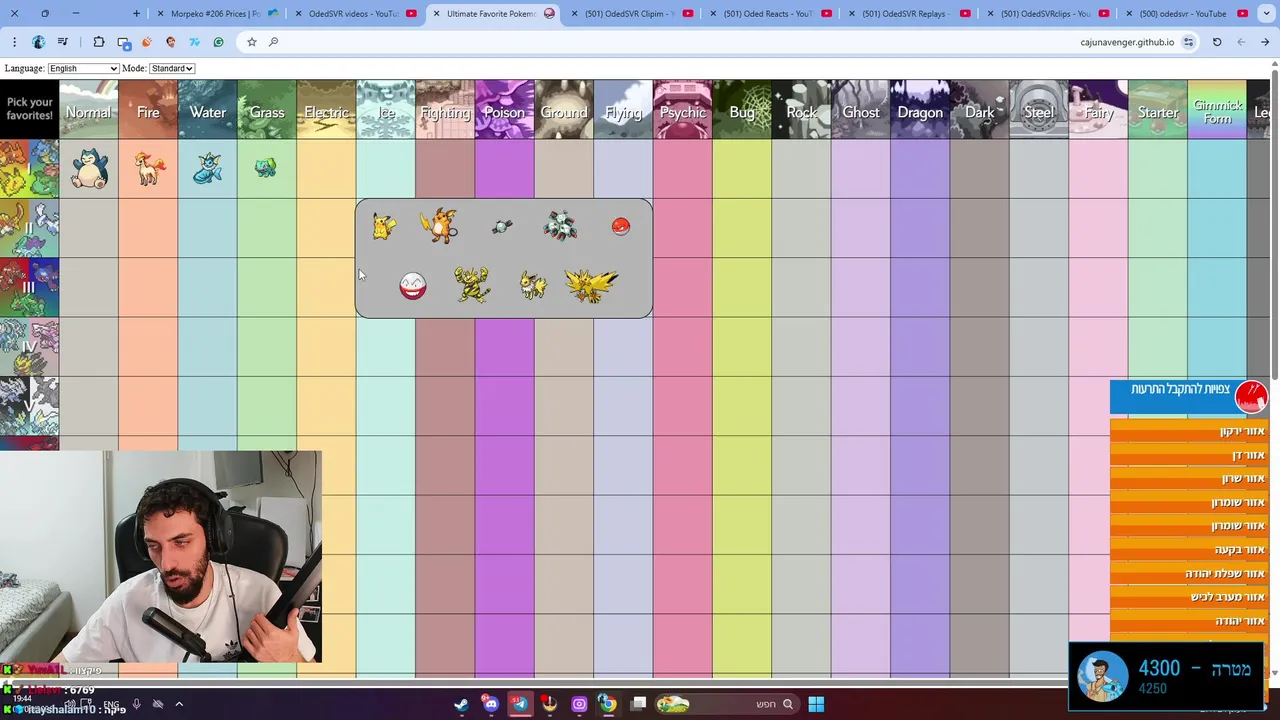Click the Fire type header
Screen dimensions: 1280x720
[x=148, y=110]
